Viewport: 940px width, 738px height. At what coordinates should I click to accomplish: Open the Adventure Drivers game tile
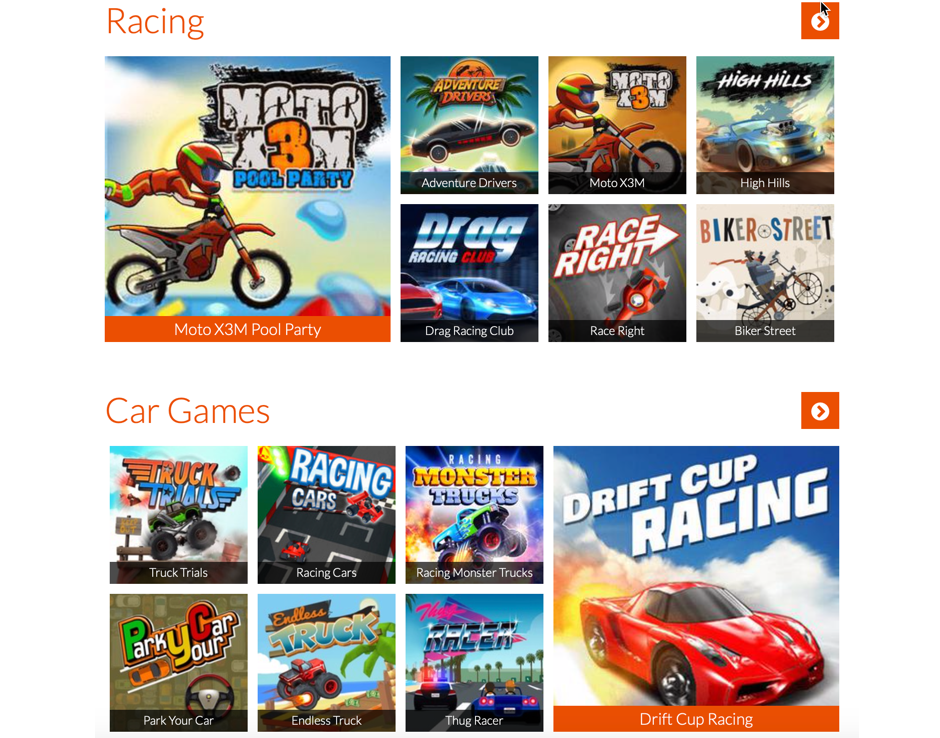tap(469, 125)
